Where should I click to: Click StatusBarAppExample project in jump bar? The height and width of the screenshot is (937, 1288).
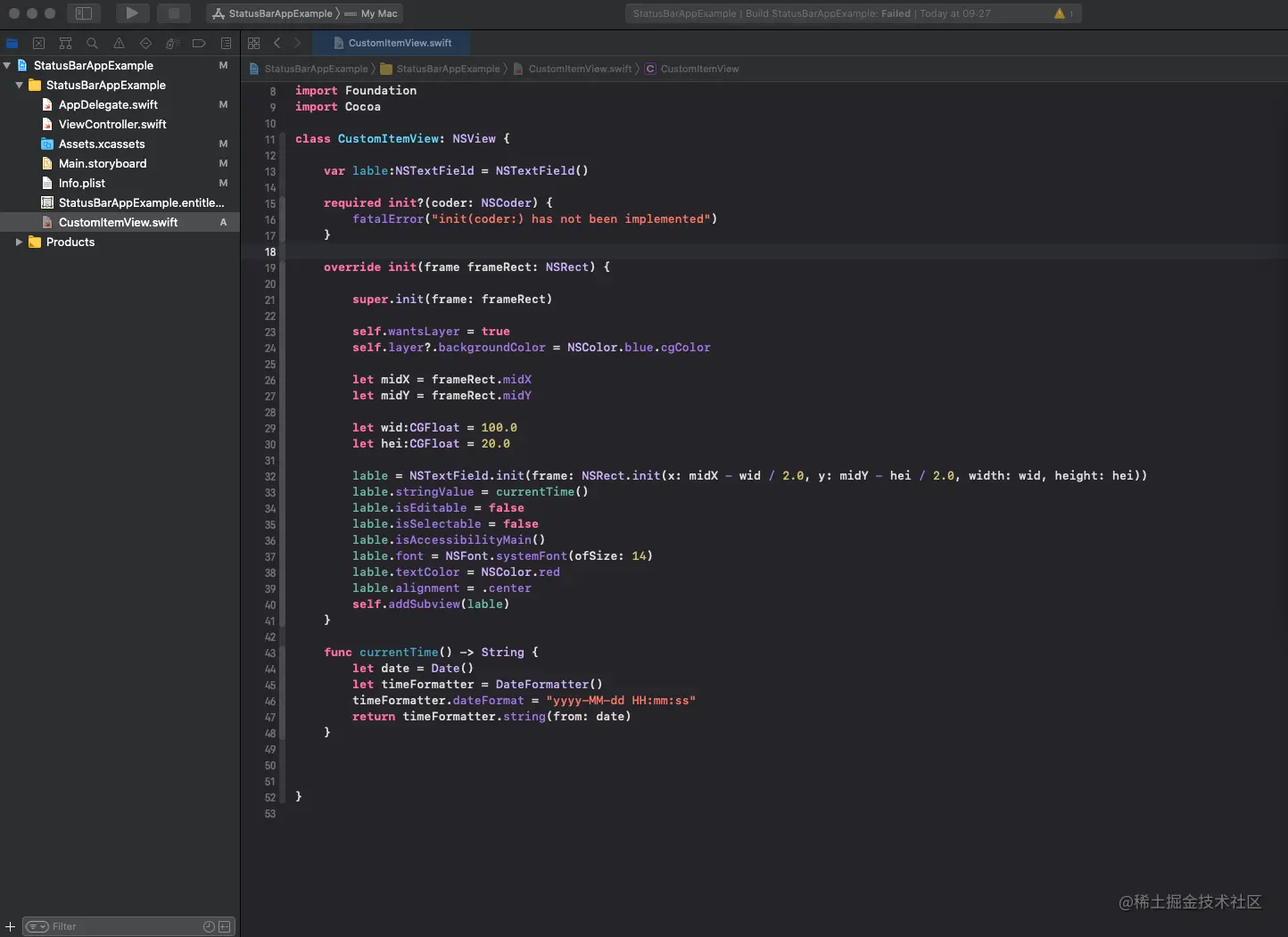point(309,69)
